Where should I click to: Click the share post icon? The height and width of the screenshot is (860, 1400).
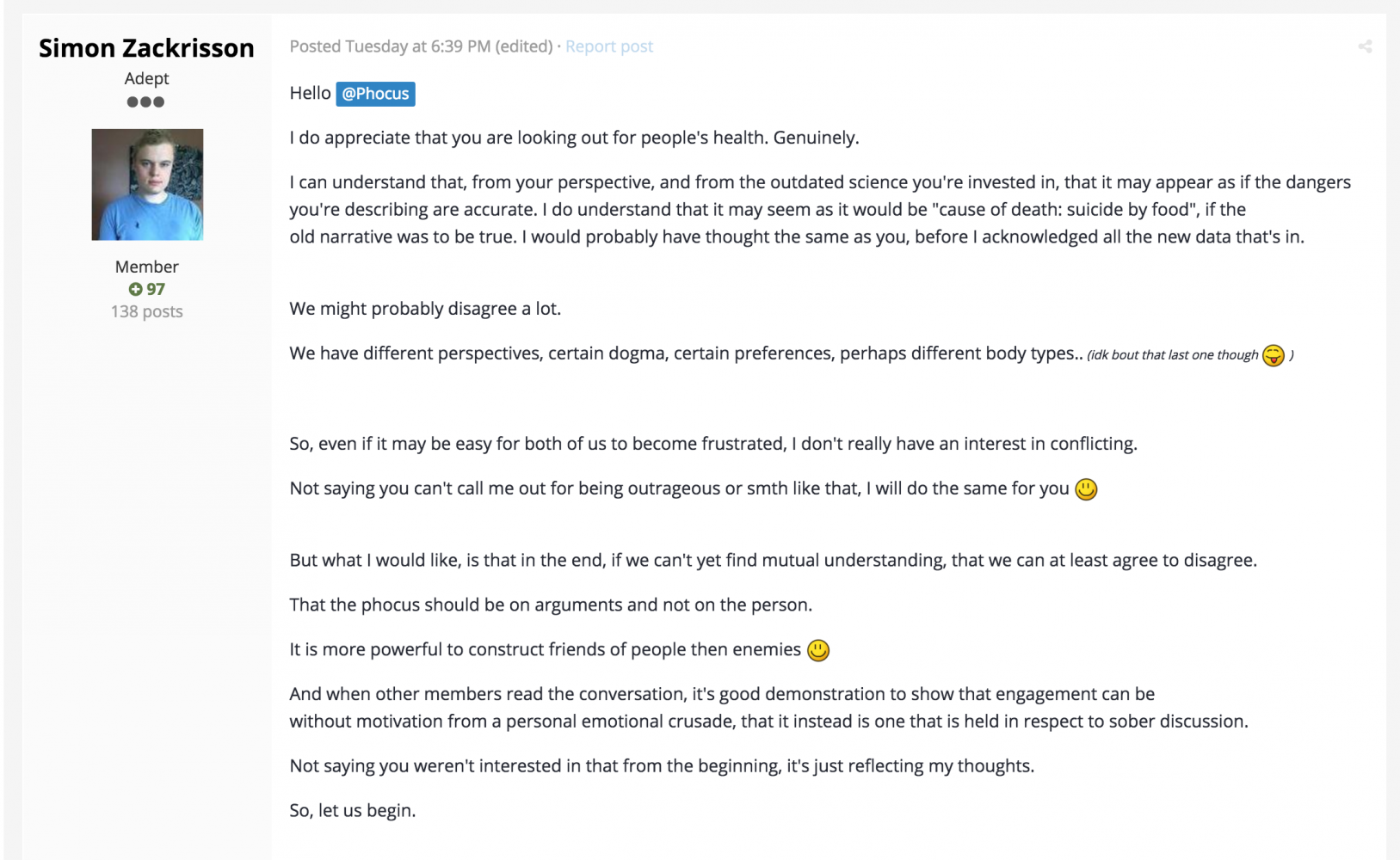click(1365, 46)
